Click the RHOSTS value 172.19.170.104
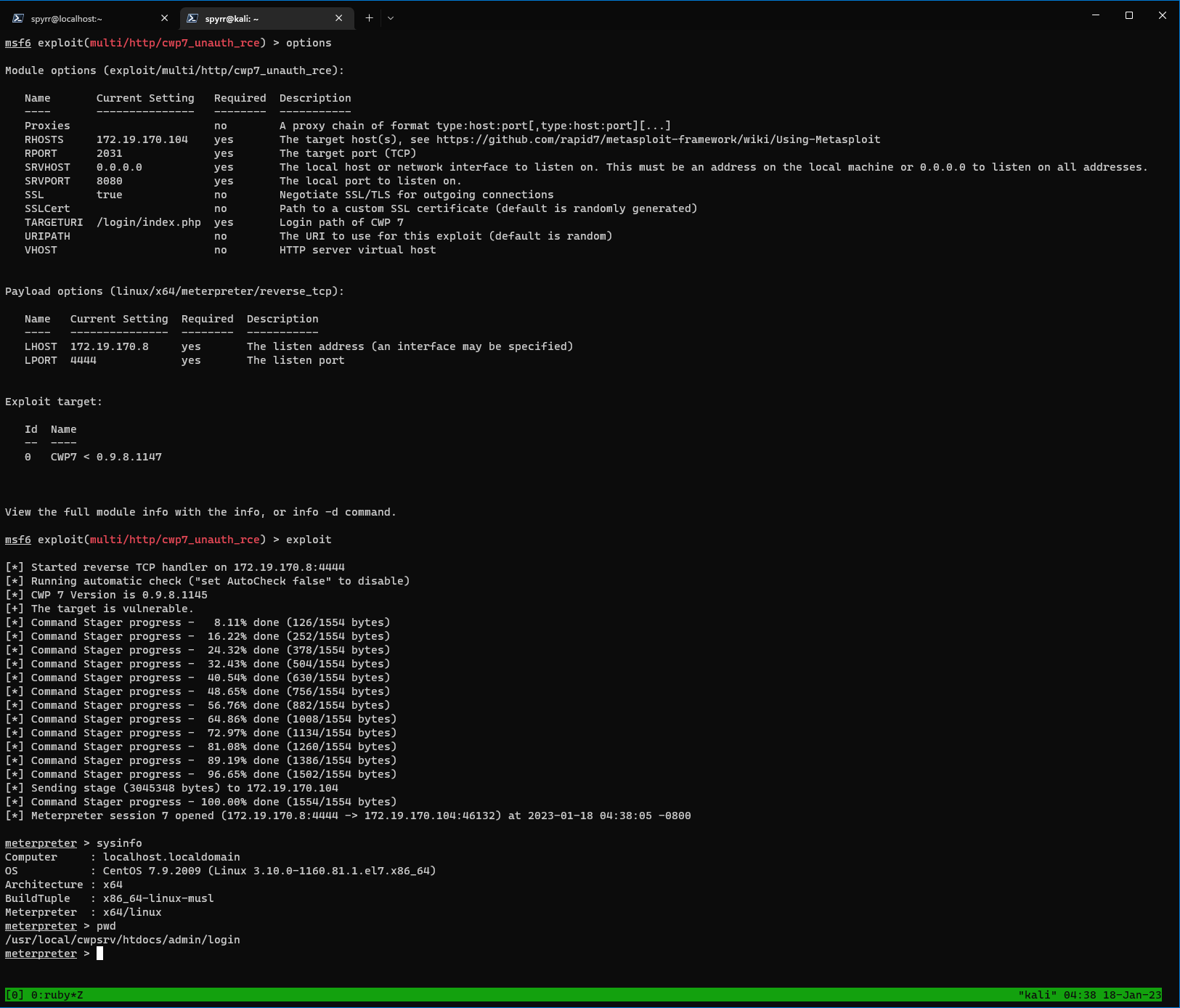 (x=142, y=139)
